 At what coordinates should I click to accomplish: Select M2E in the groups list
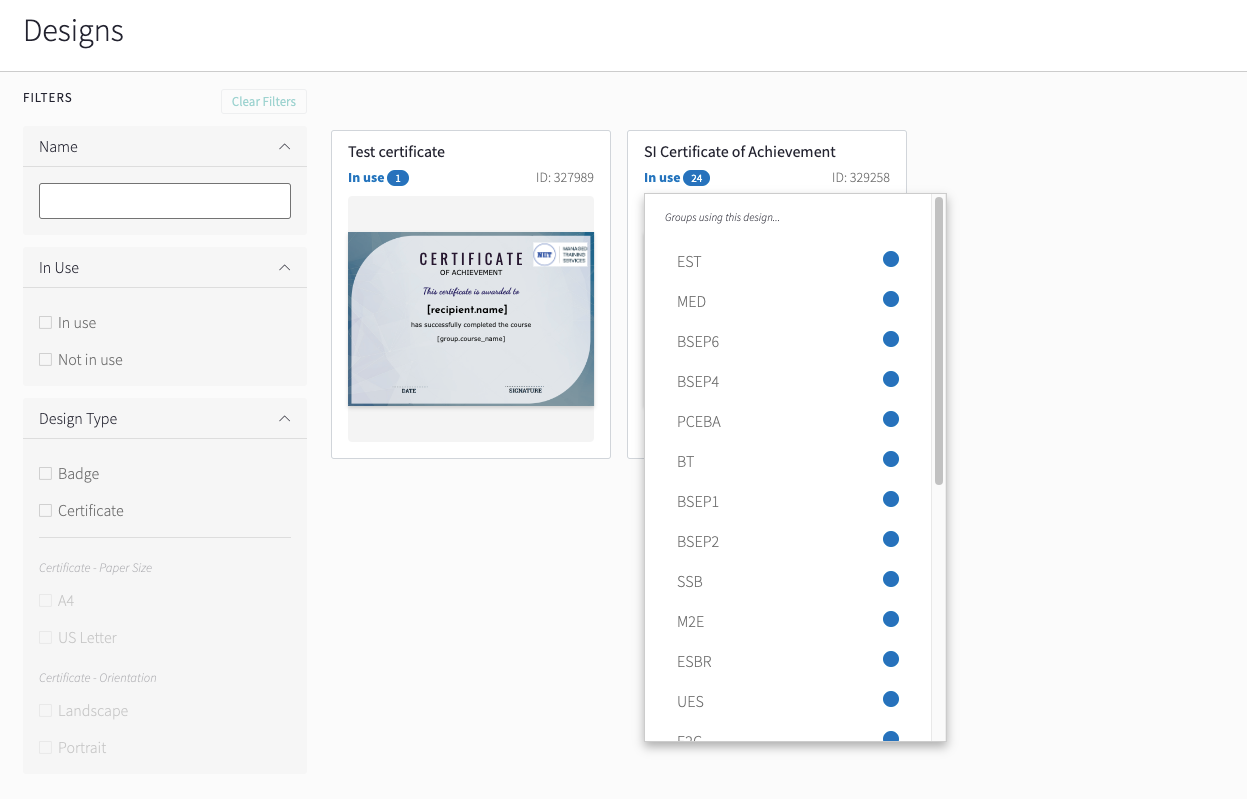(x=690, y=622)
